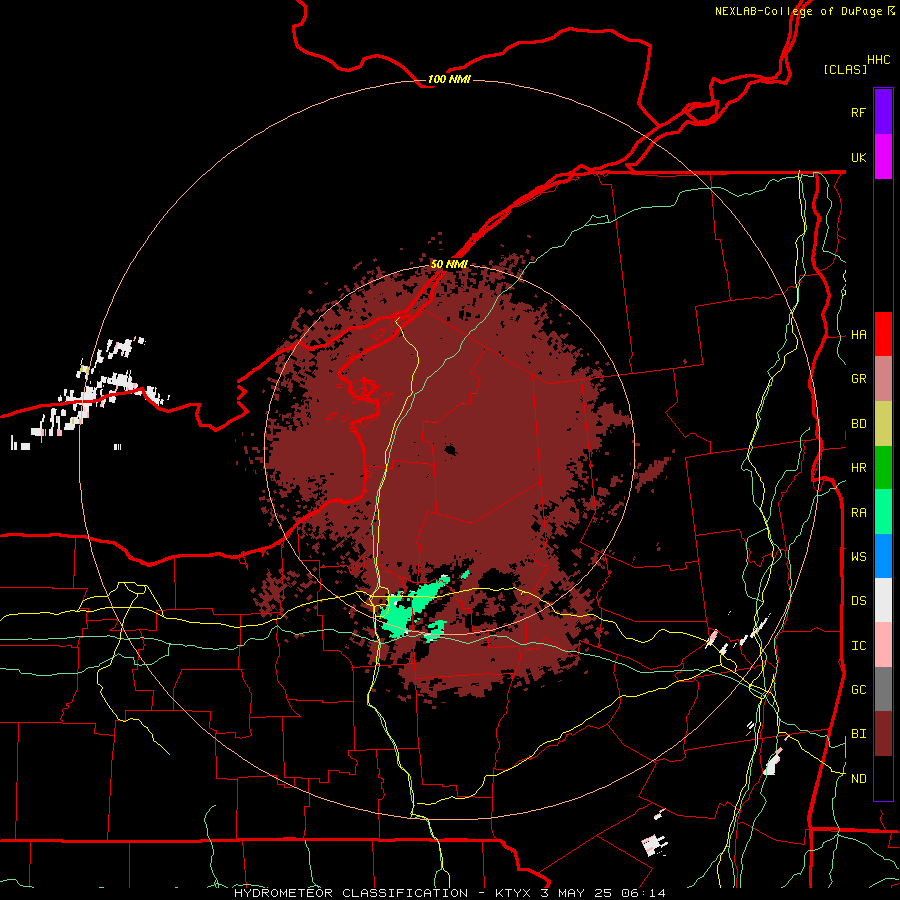Click the HHC product label
This screenshot has height=900, width=900.
point(878,60)
